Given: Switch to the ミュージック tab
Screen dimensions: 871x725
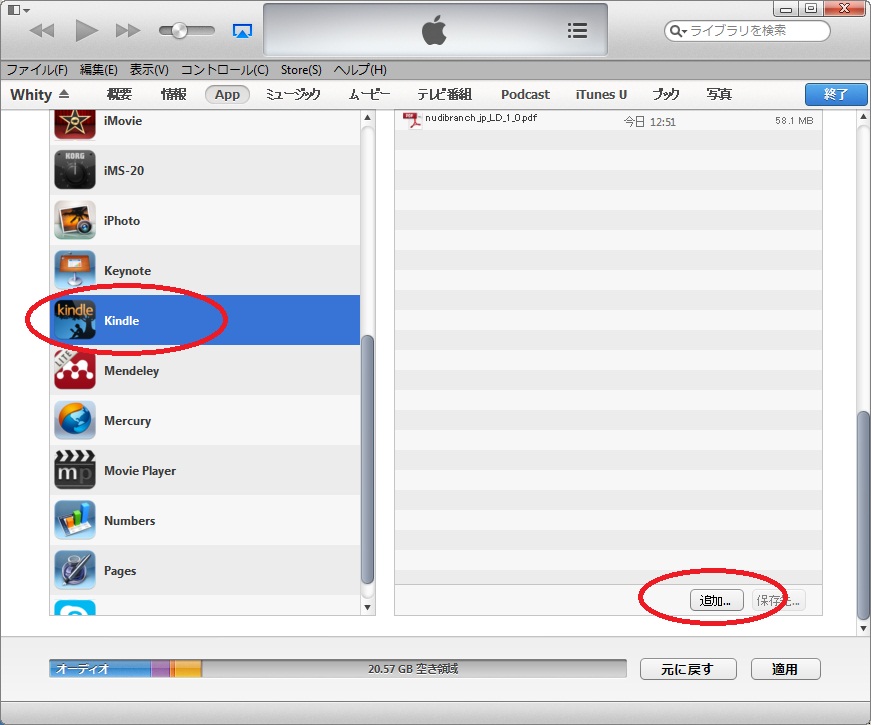Looking at the screenshot, I should tap(293, 94).
